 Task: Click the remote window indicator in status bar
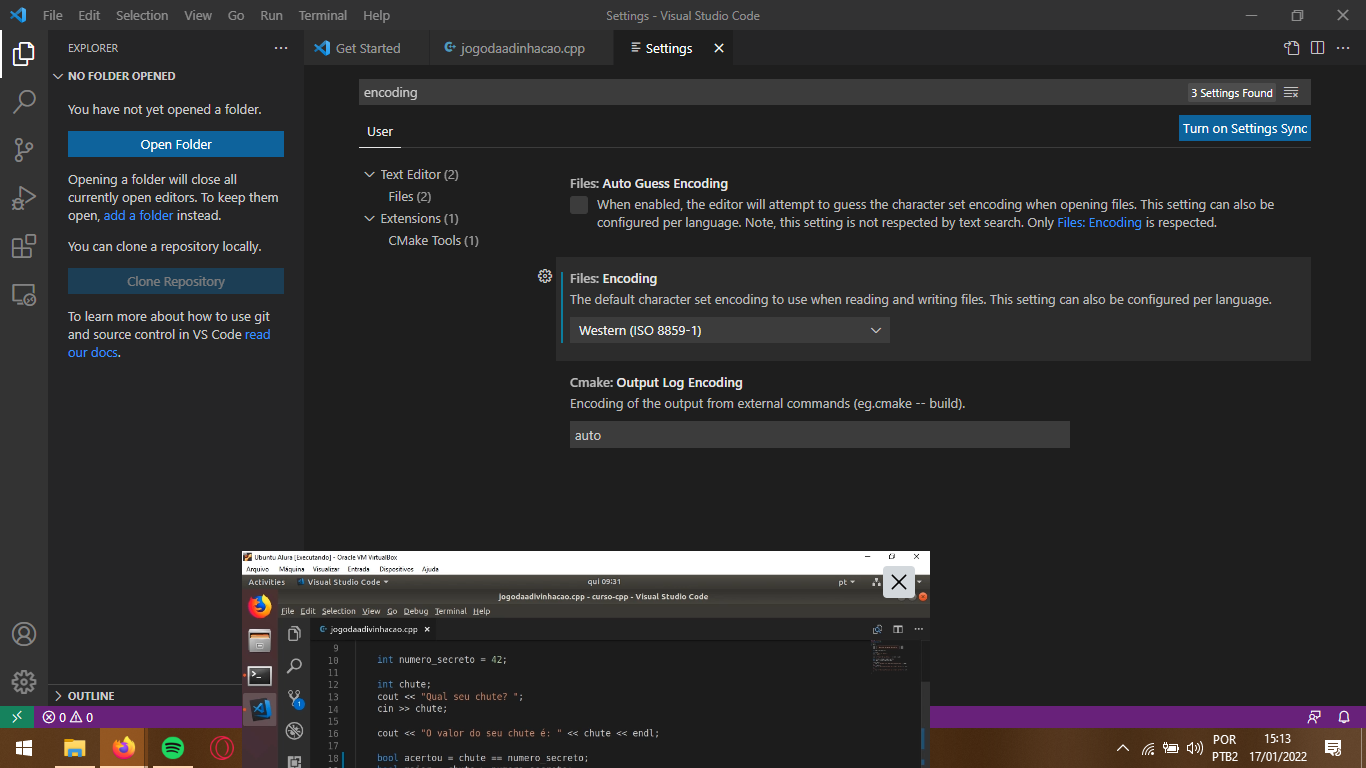pos(17,717)
